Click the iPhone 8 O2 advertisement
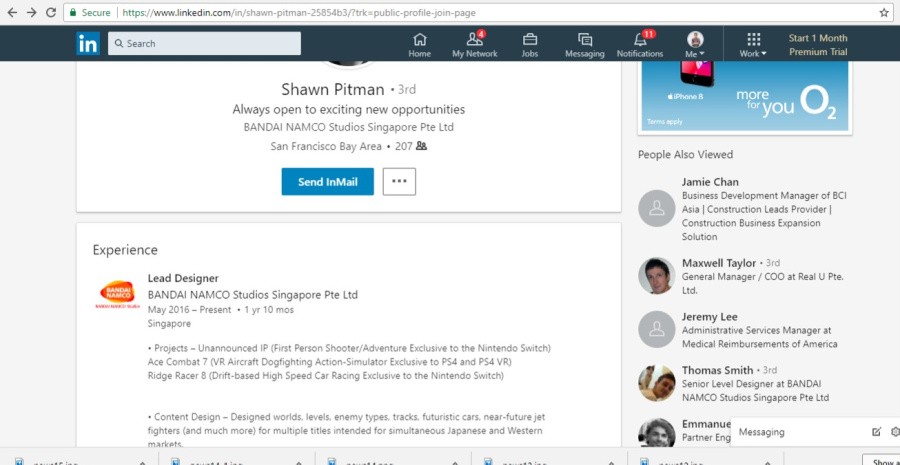Screen dimensions: 900x465 [x=744, y=96]
